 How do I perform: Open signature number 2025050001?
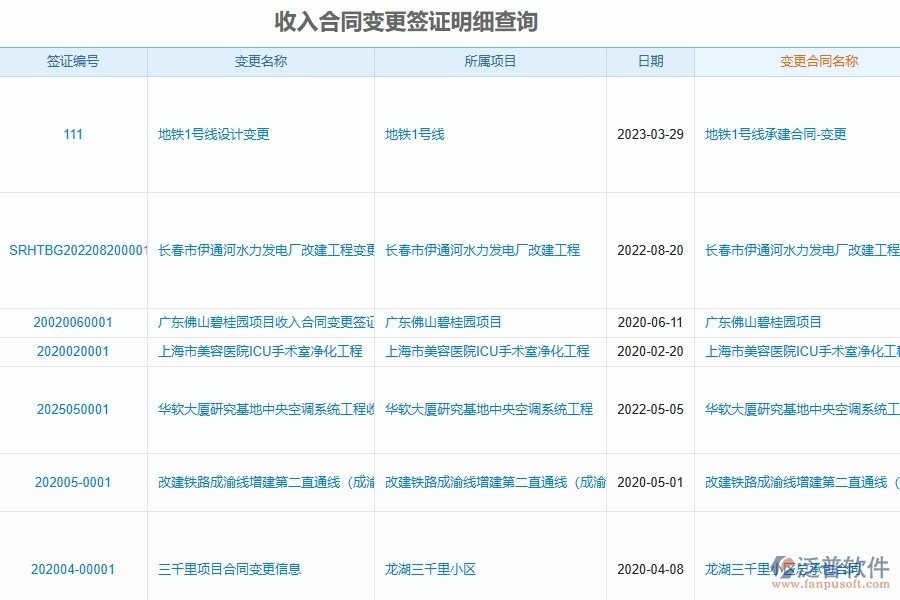pos(74,408)
